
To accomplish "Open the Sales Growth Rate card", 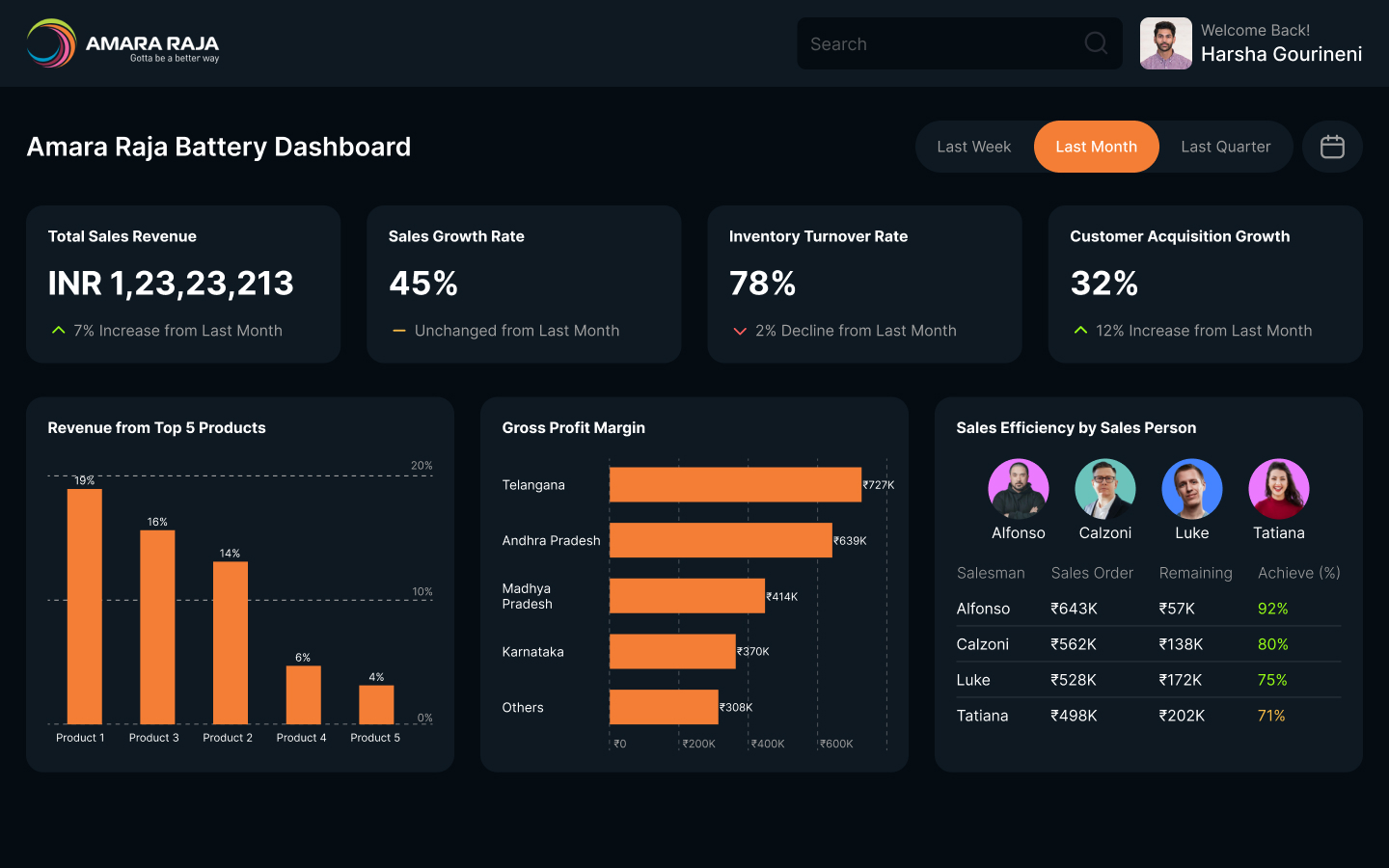I will point(524,285).
